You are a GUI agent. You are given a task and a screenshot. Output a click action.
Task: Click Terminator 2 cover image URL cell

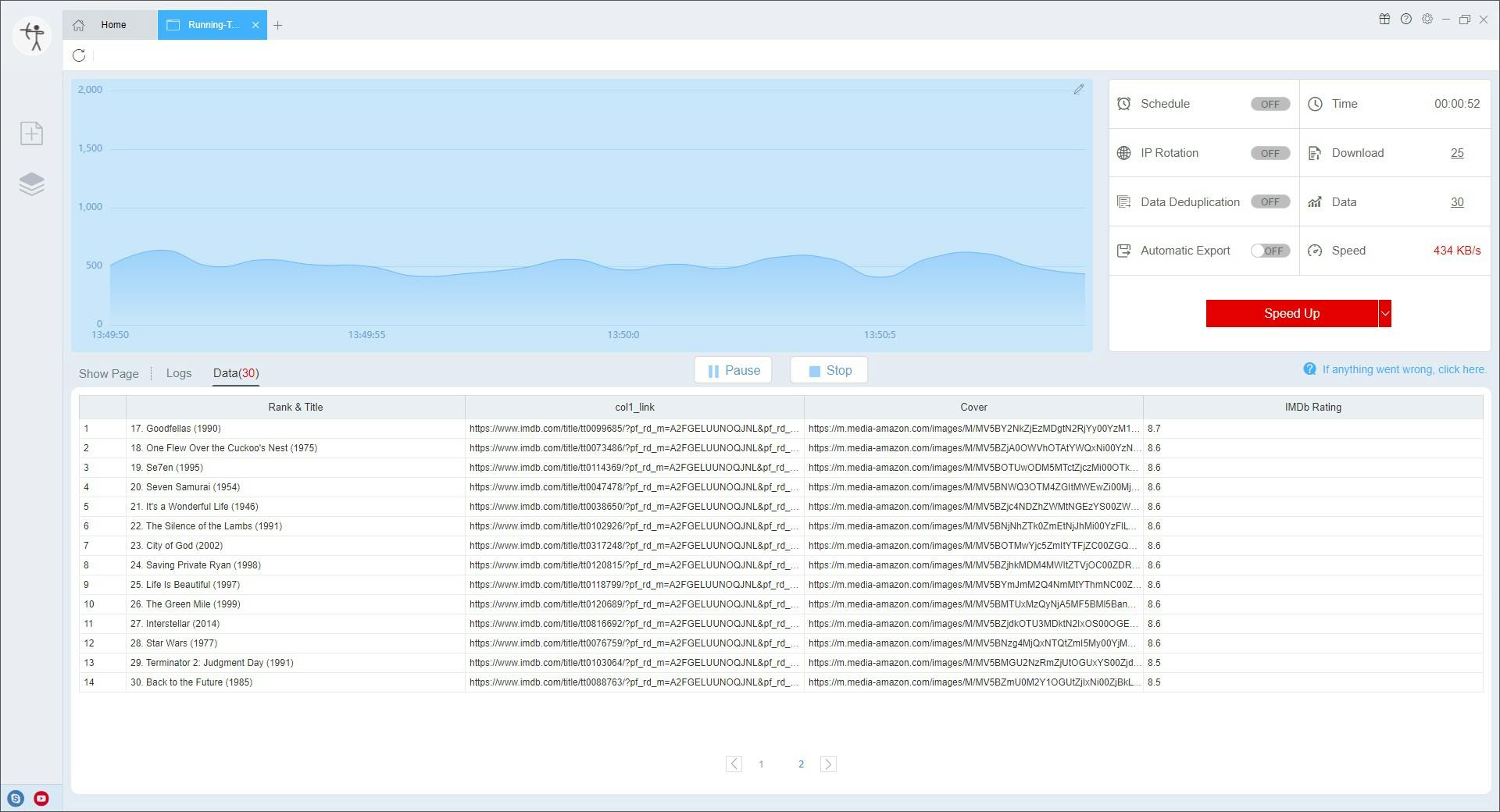pos(973,663)
